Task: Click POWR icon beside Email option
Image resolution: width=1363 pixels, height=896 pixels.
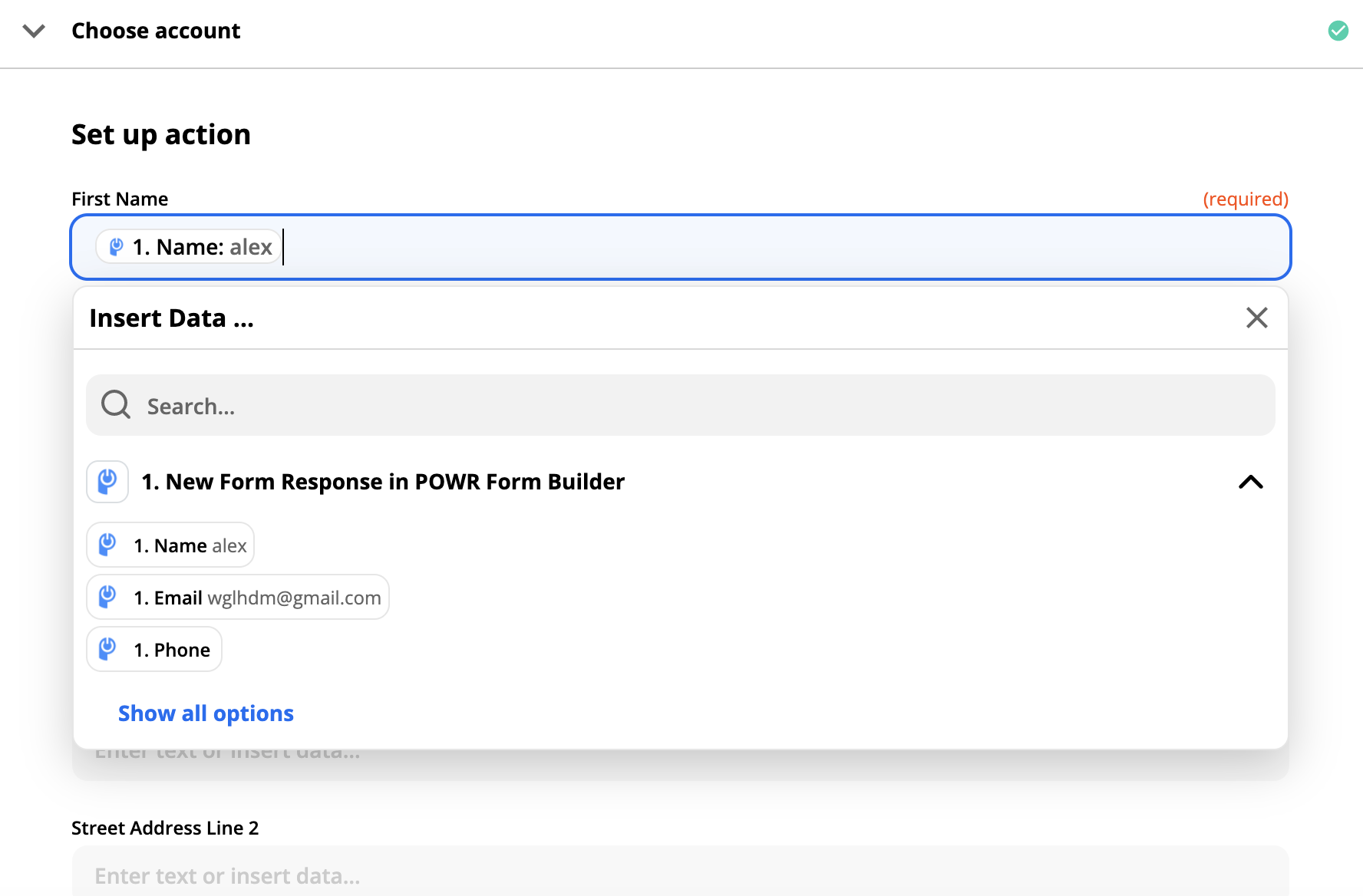Action: coord(107,597)
